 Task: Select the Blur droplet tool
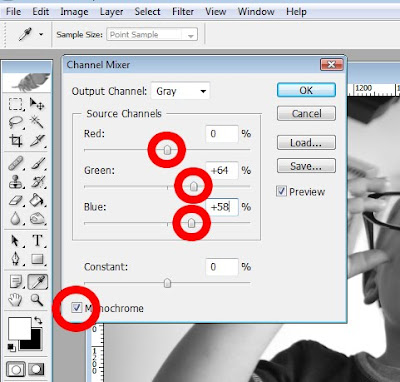[x=15, y=219]
